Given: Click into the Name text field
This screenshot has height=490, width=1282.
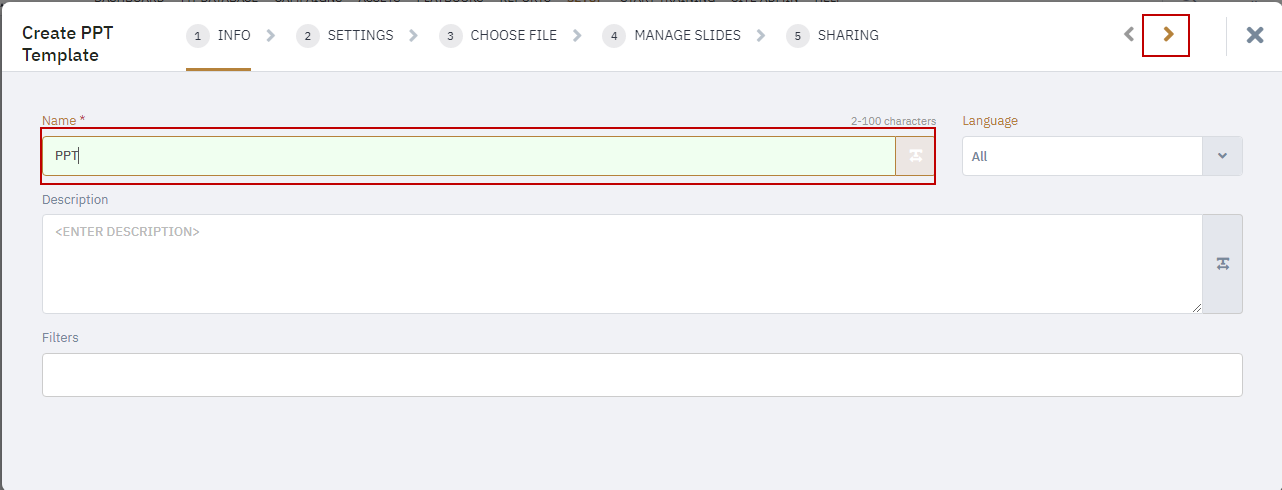Looking at the screenshot, I should (468, 156).
